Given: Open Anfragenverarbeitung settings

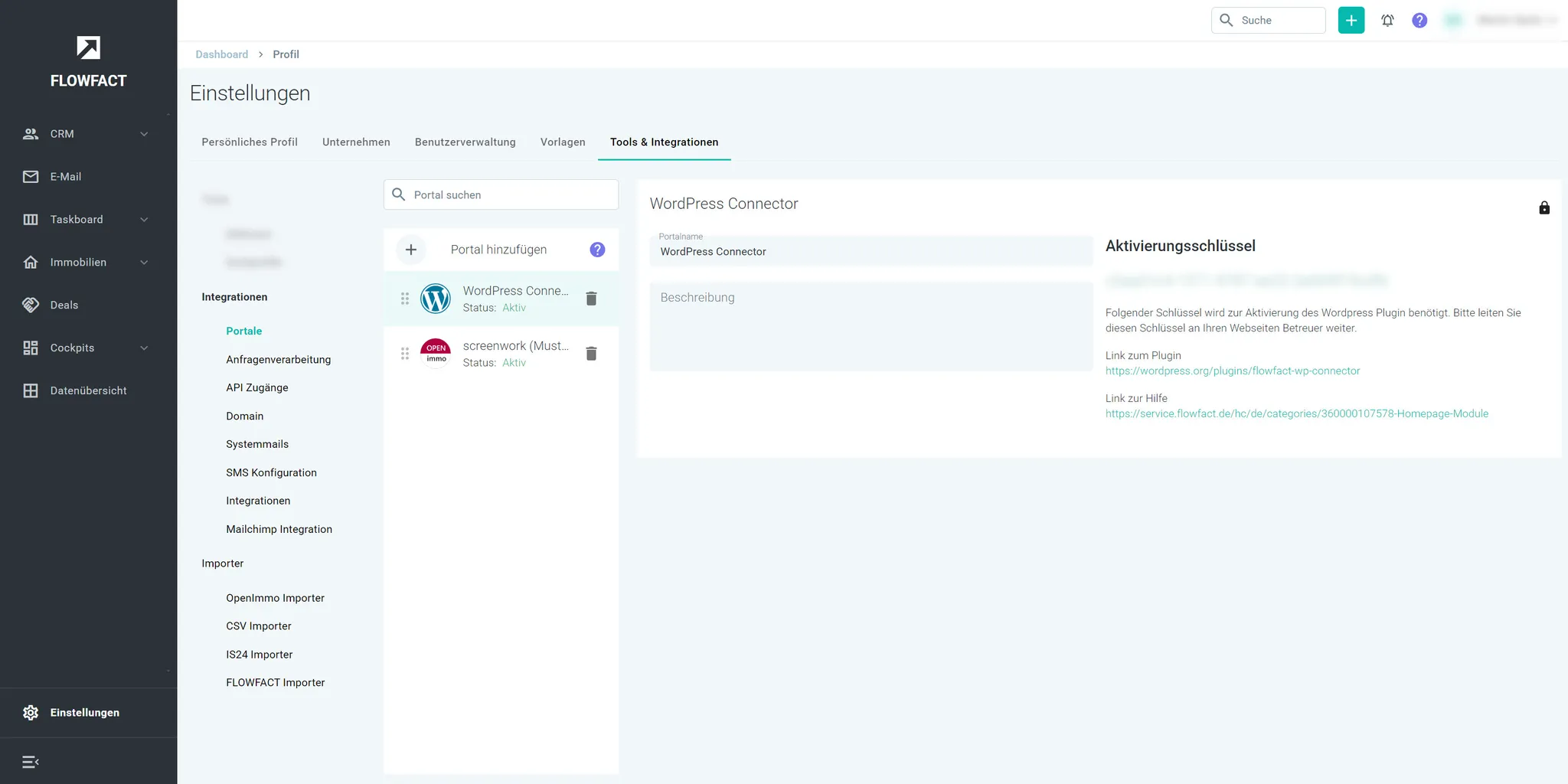Looking at the screenshot, I should click(279, 360).
